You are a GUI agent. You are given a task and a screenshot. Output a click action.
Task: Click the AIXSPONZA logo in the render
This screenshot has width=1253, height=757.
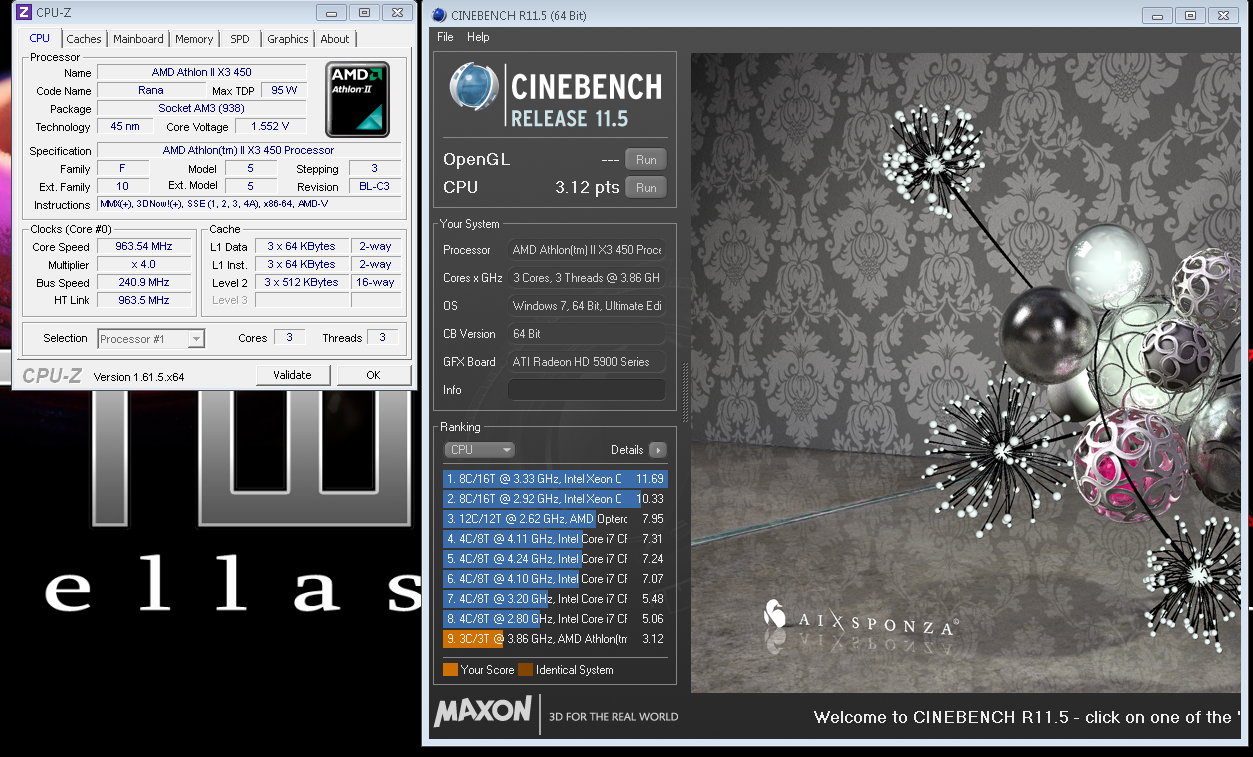click(x=859, y=619)
